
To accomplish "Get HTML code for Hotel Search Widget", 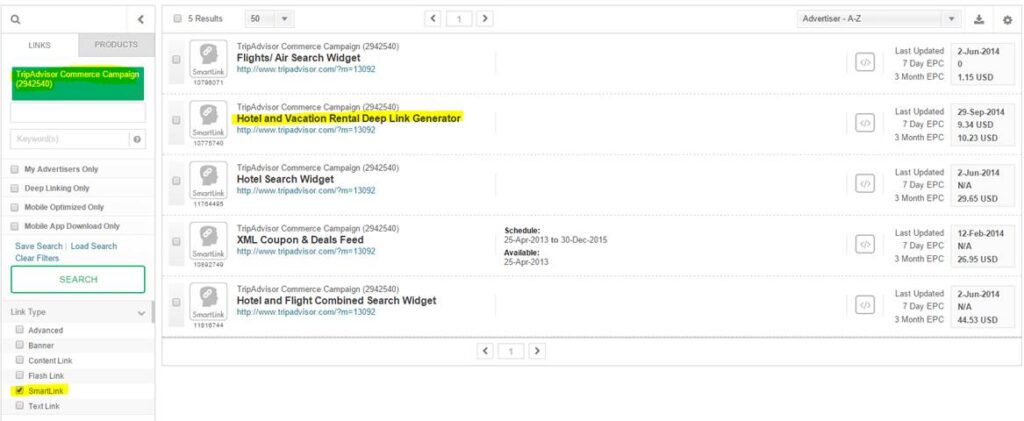I will tap(865, 184).
